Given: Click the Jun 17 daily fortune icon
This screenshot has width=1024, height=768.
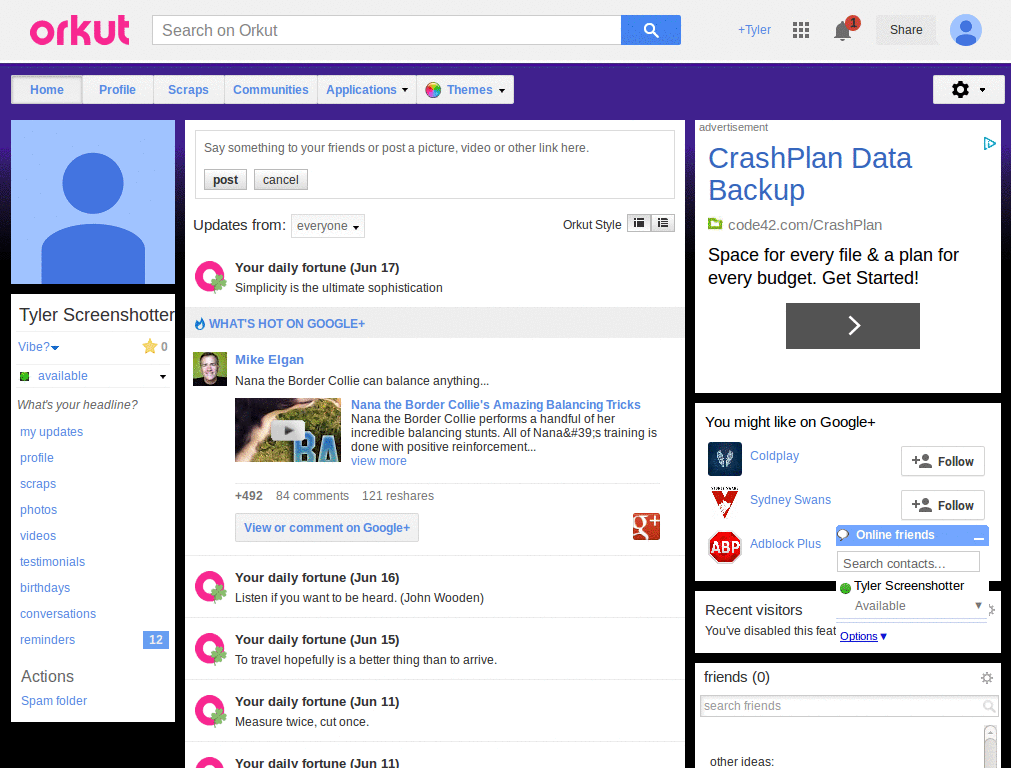Looking at the screenshot, I should tap(210, 277).
